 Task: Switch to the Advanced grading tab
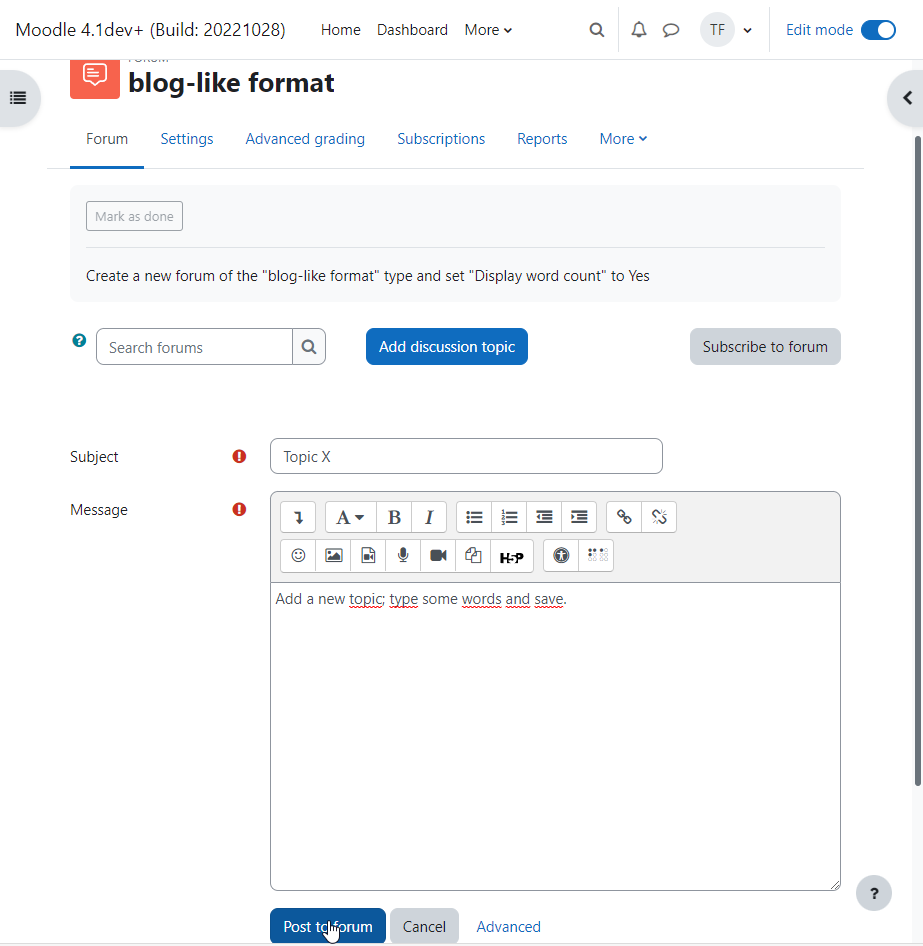[x=305, y=139]
